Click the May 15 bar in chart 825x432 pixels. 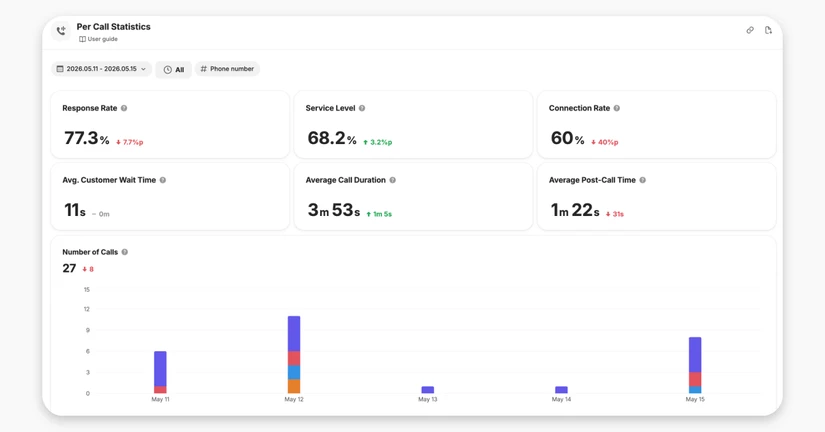pos(695,365)
